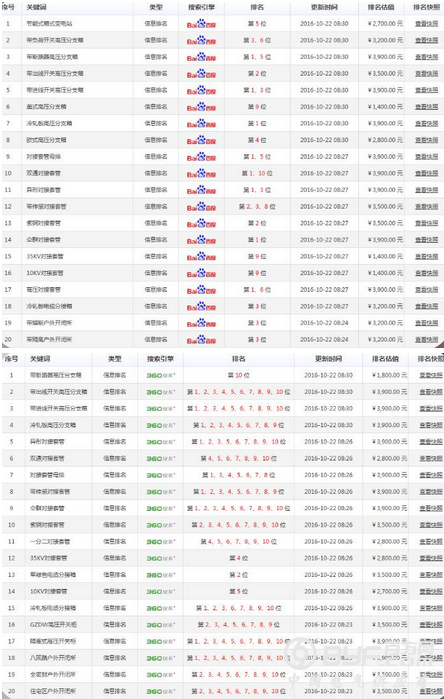The image size is (444, 699).
Task: Select ¥2,700.00 value in Baidu table row 1
Action: point(385,24)
